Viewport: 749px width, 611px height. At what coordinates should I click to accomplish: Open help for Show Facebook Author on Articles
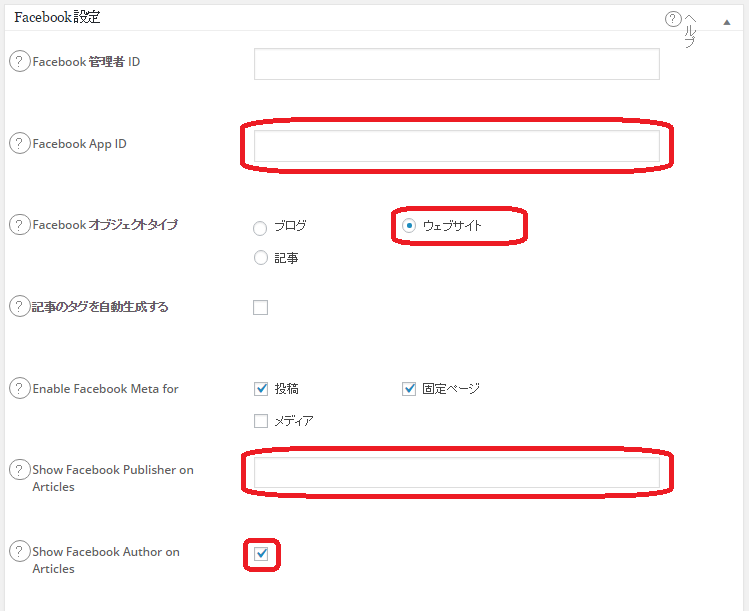(19, 552)
